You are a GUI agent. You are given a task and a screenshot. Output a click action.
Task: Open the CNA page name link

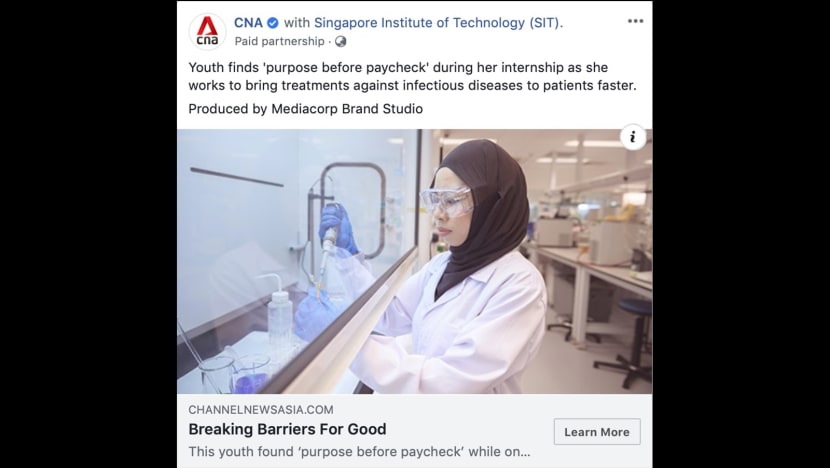tap(248, 23)
